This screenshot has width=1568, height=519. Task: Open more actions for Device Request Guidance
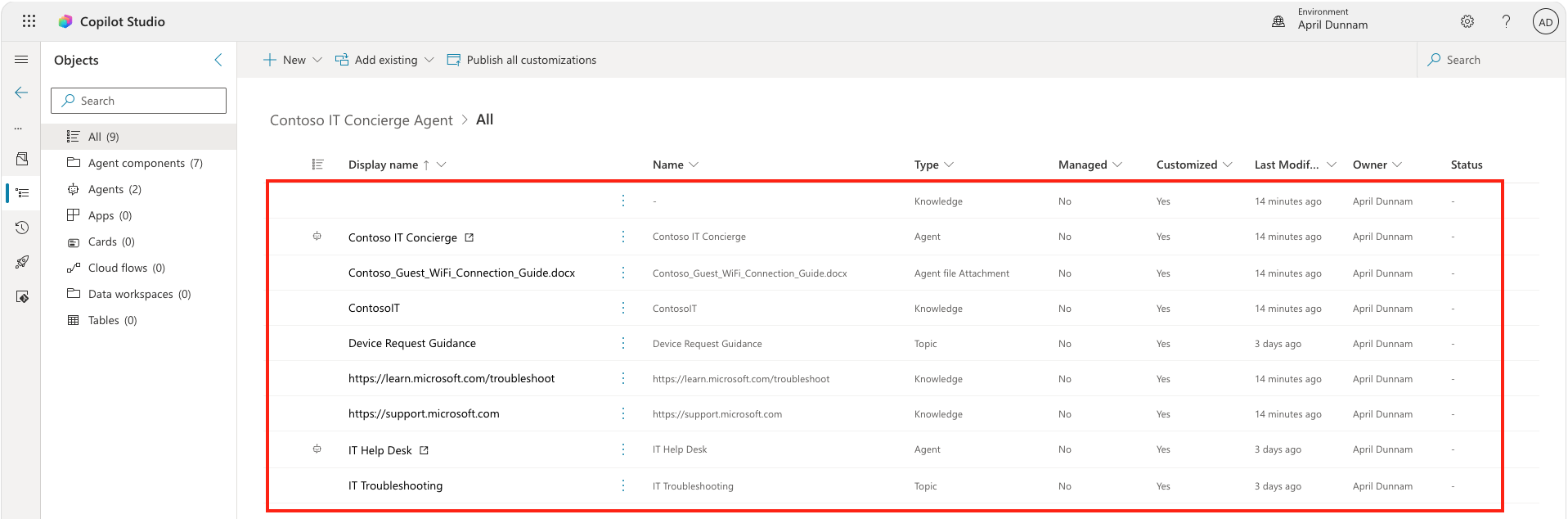tap(623, 343)
